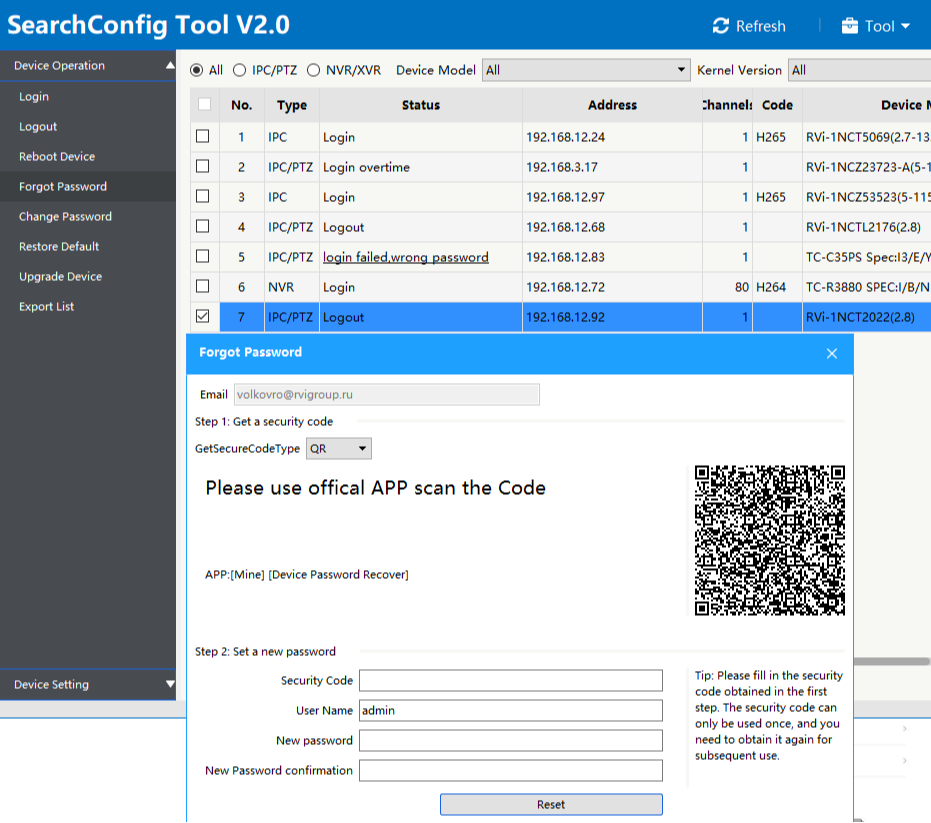The height and width of the screenshot is (823, 931).
Task: Click the QR code image
Action: (x=769, y=540)
